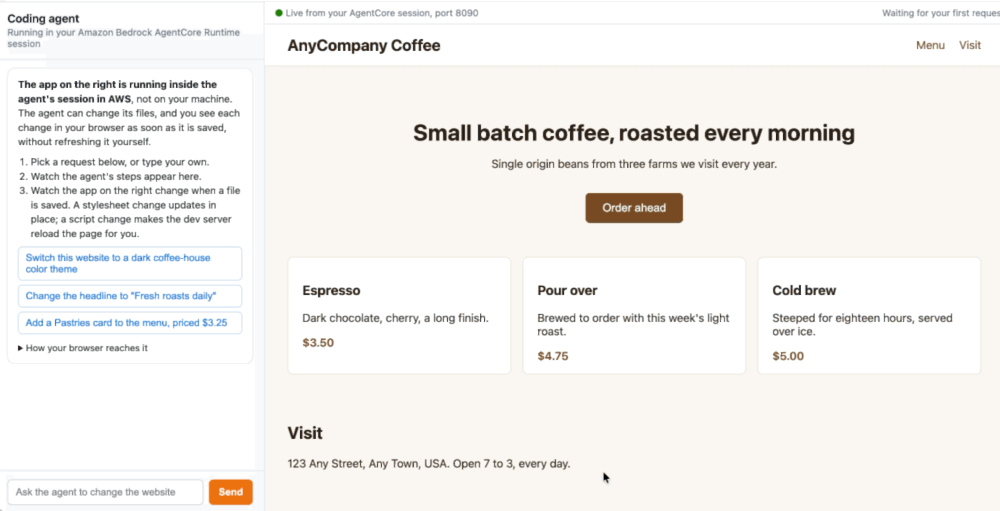Select the Espresso menu card
The height and width of the screenshot is (511, 1000).
[x=399, y=316]
